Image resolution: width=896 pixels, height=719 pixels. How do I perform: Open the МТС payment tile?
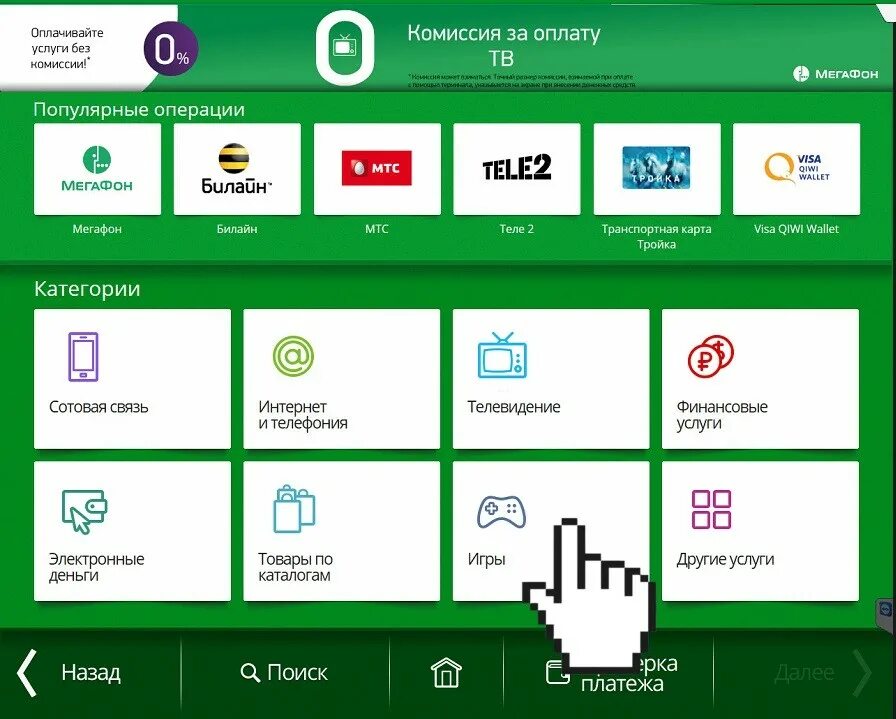pos(377,169)
